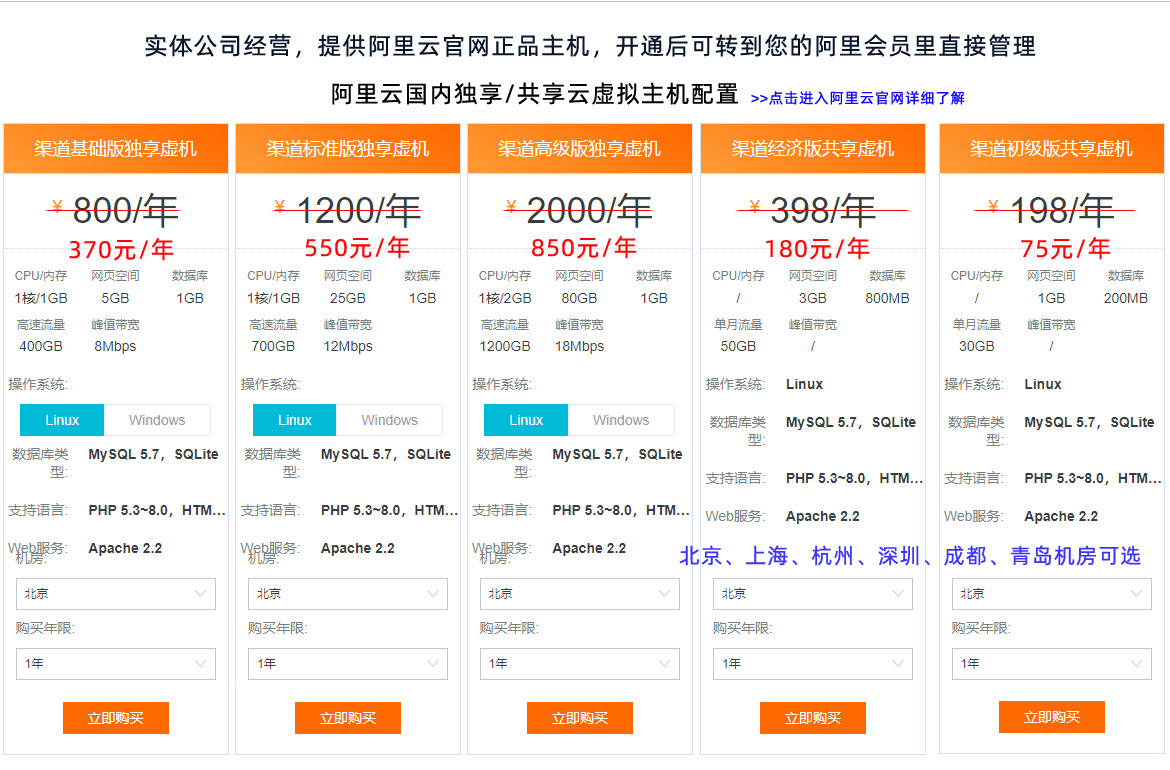Open the Aliyun official site details link

click(x=857, y=98)
